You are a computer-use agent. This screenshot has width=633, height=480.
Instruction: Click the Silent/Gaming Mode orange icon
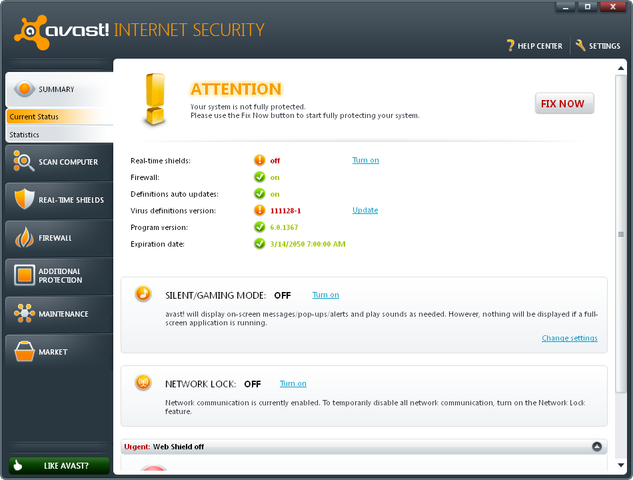point(145,294)
